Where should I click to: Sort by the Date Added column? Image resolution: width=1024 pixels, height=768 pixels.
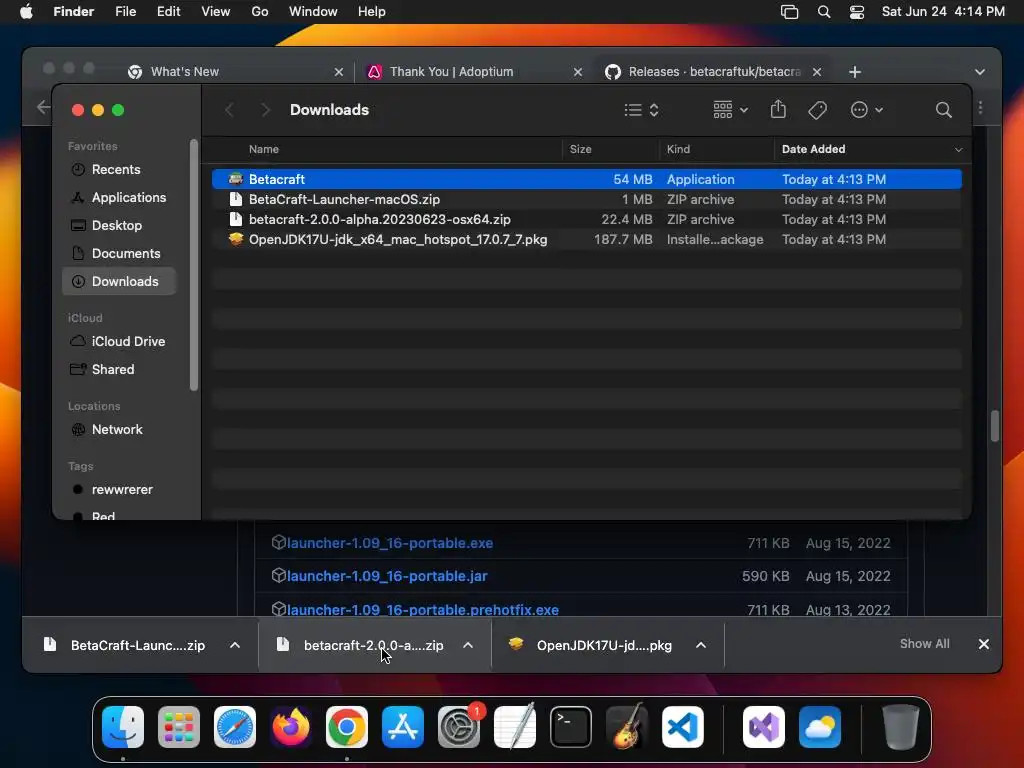click(813, 149)
